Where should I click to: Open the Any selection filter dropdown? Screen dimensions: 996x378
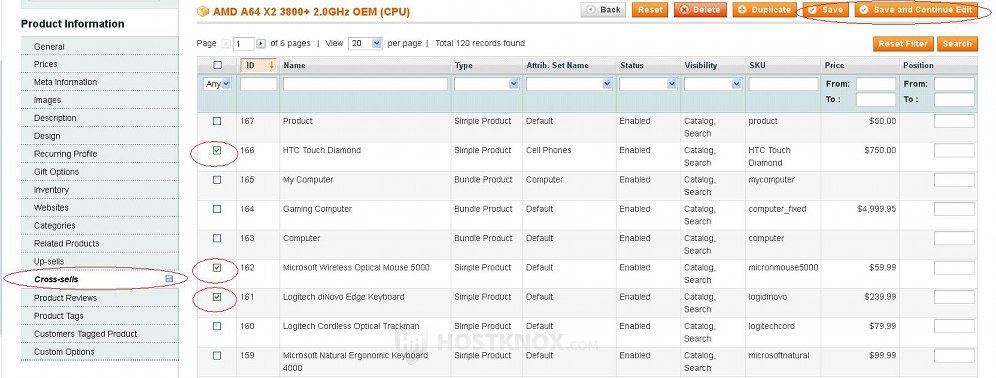click(x=217, y=84)
